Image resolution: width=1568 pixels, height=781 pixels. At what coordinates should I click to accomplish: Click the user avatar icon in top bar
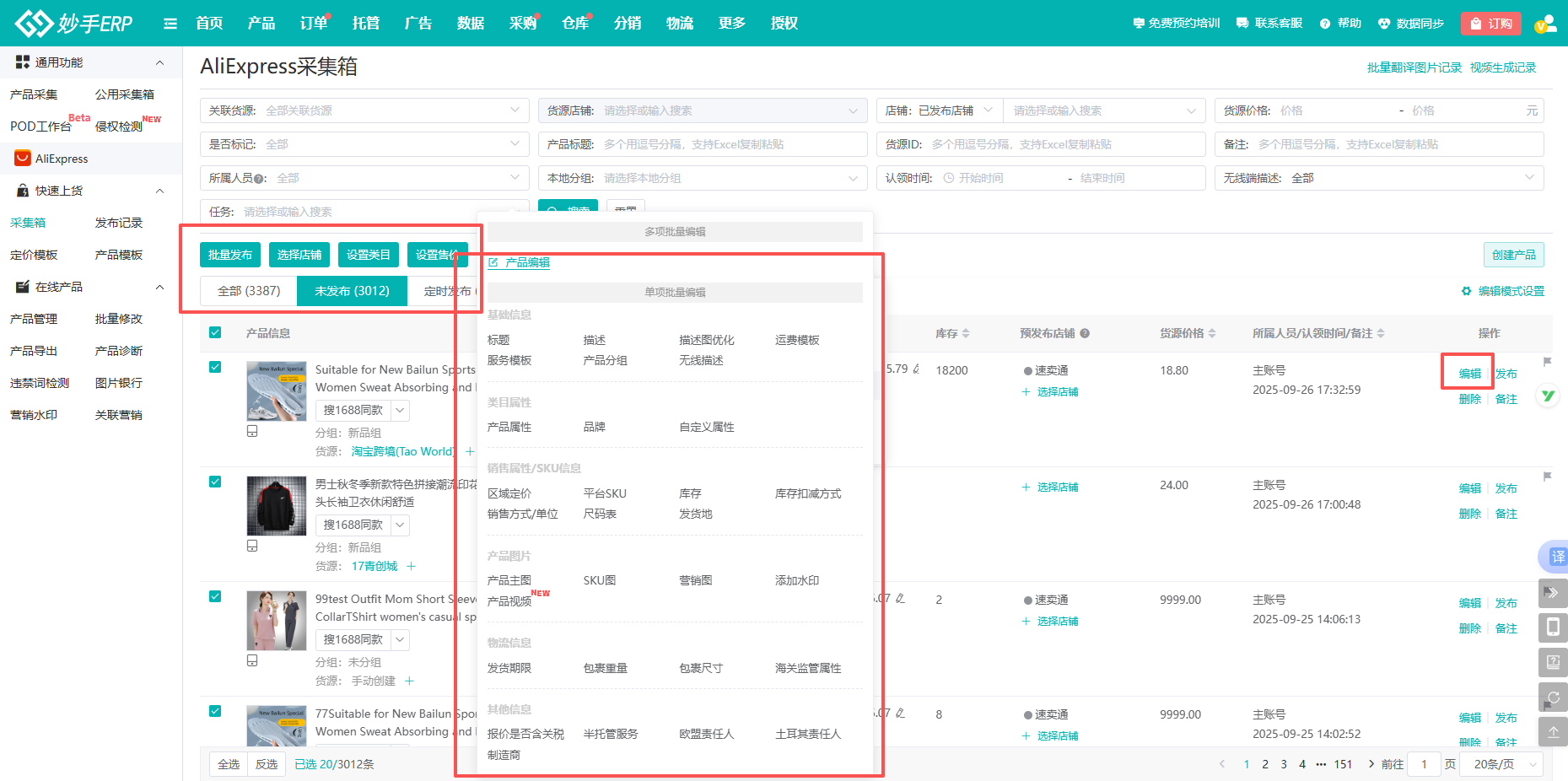[x=1545, y=24]
